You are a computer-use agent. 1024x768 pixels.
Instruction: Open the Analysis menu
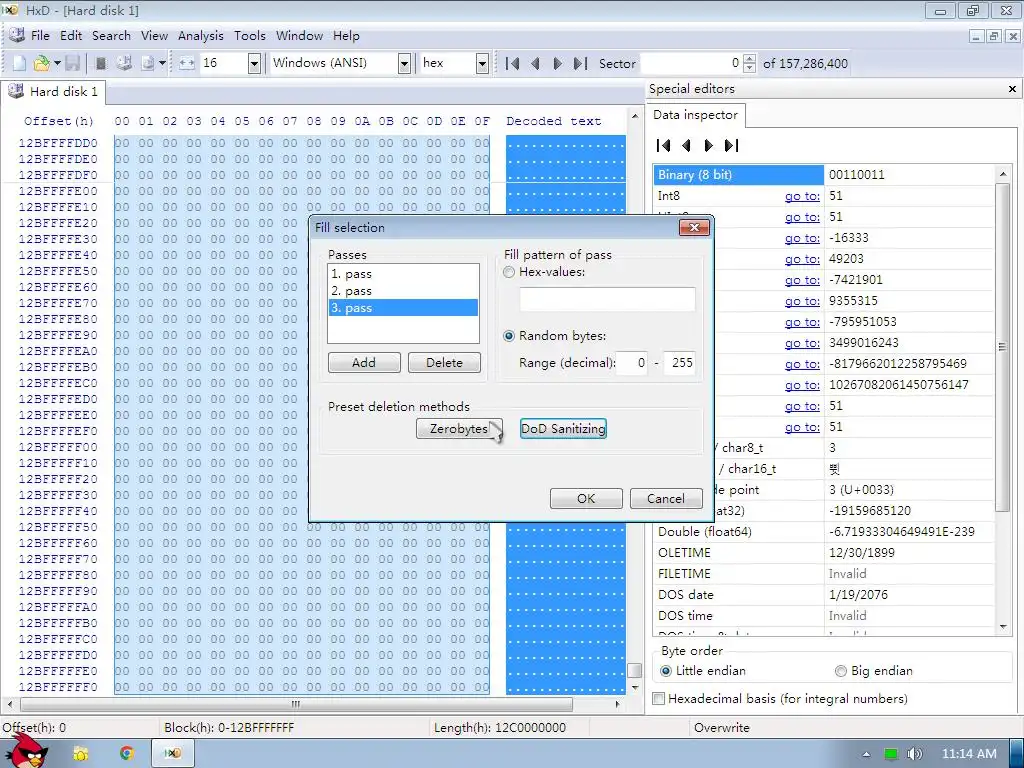click(x=200, y=36)
